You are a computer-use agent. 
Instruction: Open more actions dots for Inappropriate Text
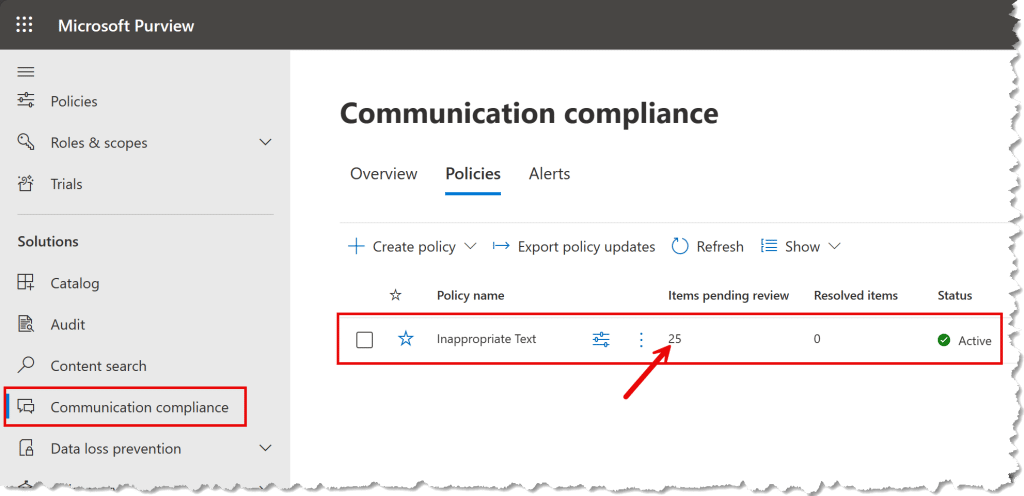641,339
